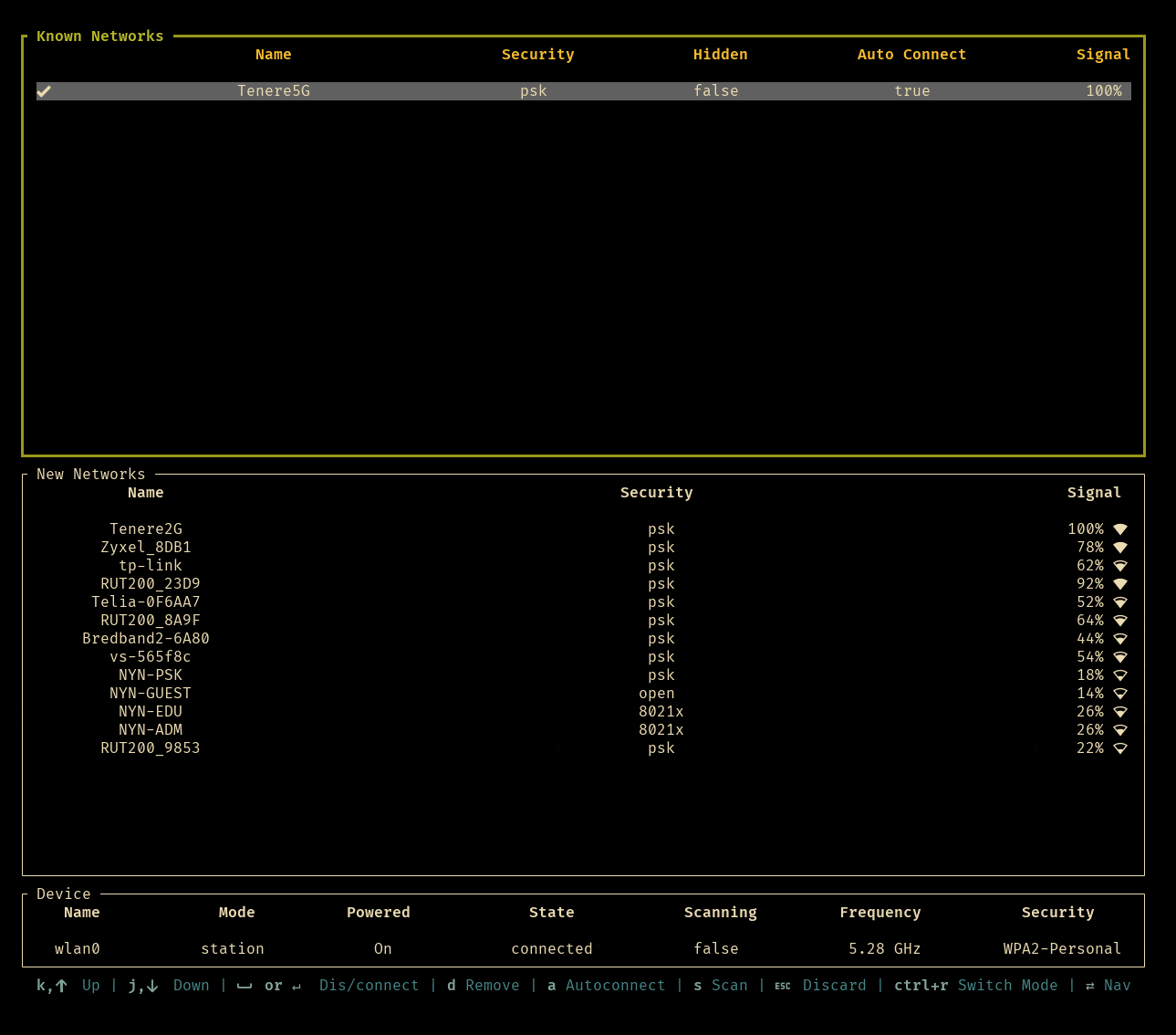Toggle the Powered On value for wlan0
Image resolution: width=1176 pixels, height=1035 pixels.
pos(382,949)
